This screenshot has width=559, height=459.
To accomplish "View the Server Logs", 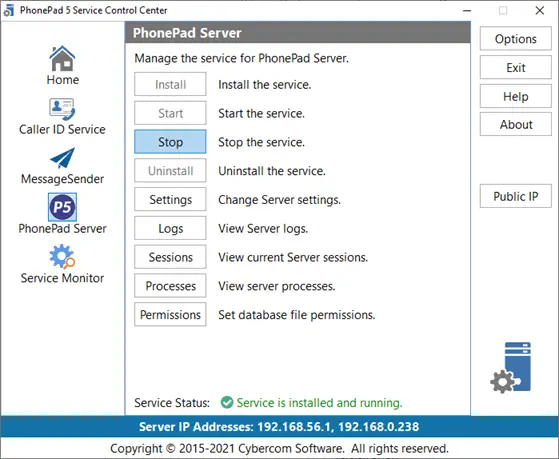I will point(170,228).
